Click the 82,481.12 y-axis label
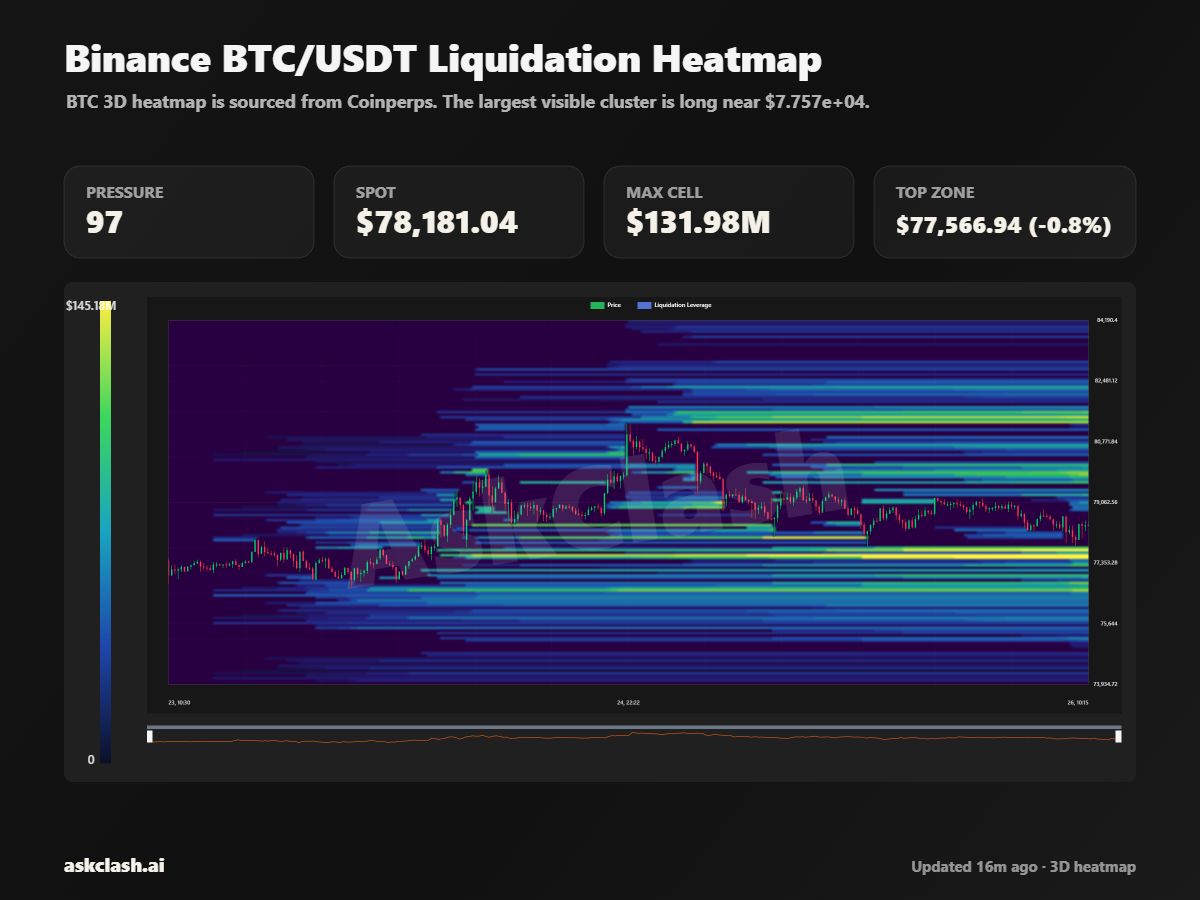Viewport: 1200px width, 900px height. [1107, 381]
